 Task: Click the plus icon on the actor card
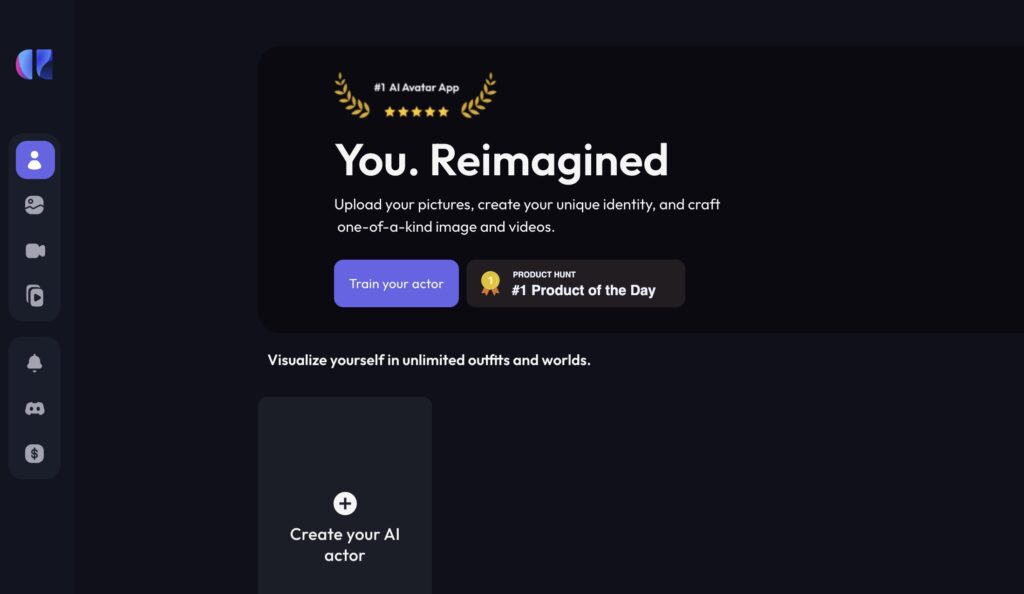[344, 503]
